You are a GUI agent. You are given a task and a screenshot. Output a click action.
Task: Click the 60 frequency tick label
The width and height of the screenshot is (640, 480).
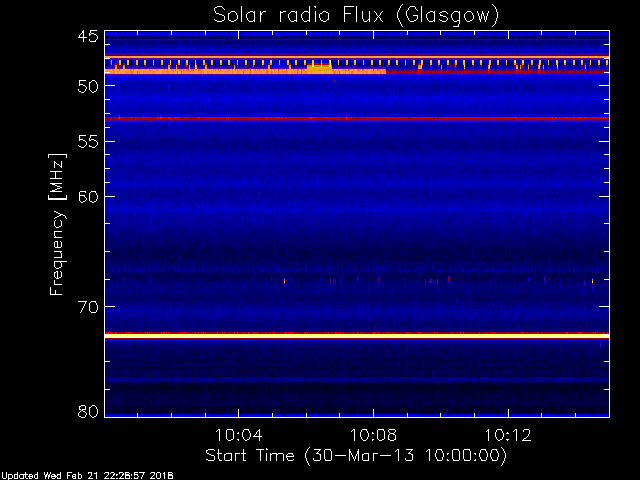pyautogui.click(x=88, y=197)
